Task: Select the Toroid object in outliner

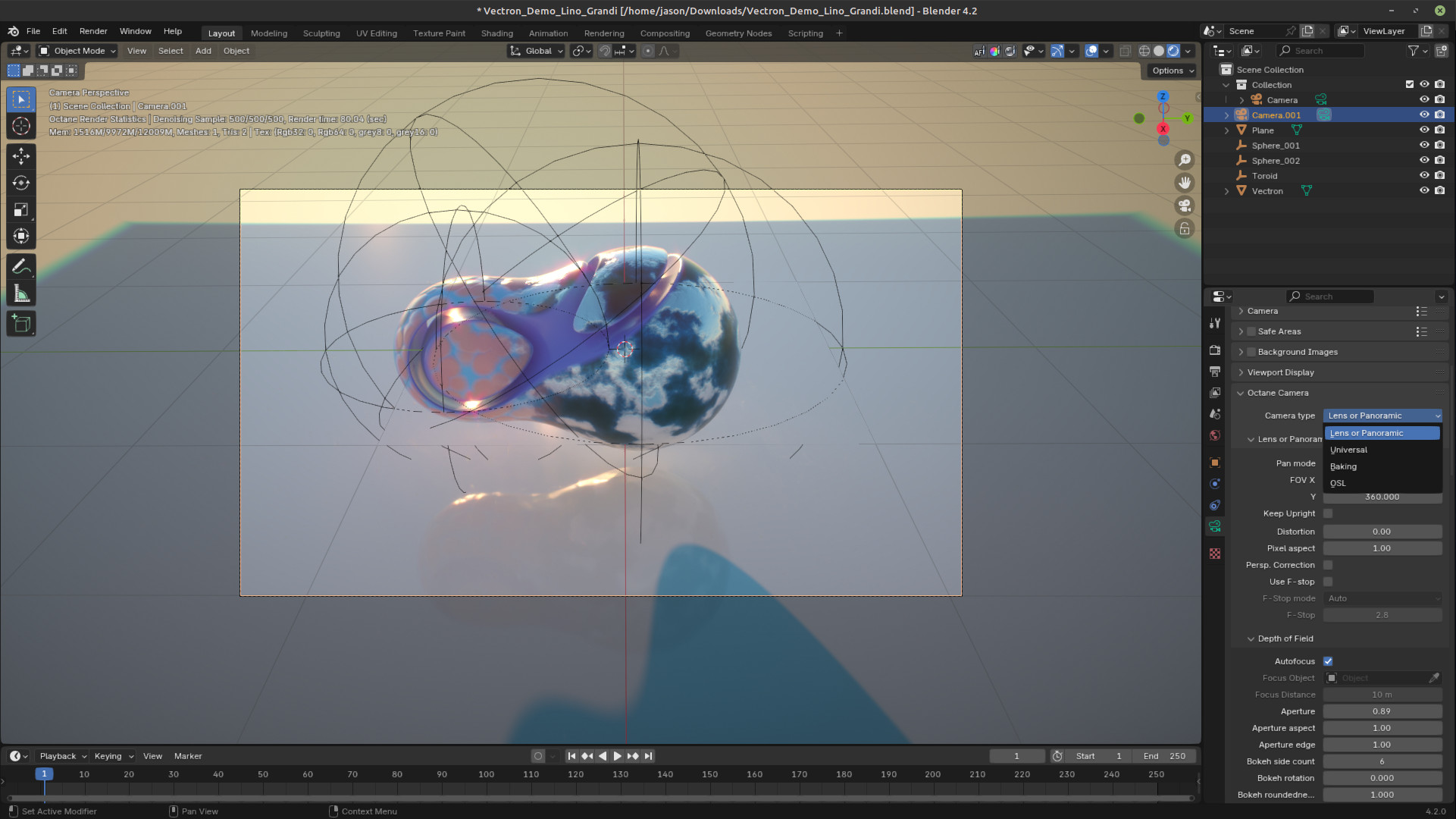Action: click(1264, 176)
